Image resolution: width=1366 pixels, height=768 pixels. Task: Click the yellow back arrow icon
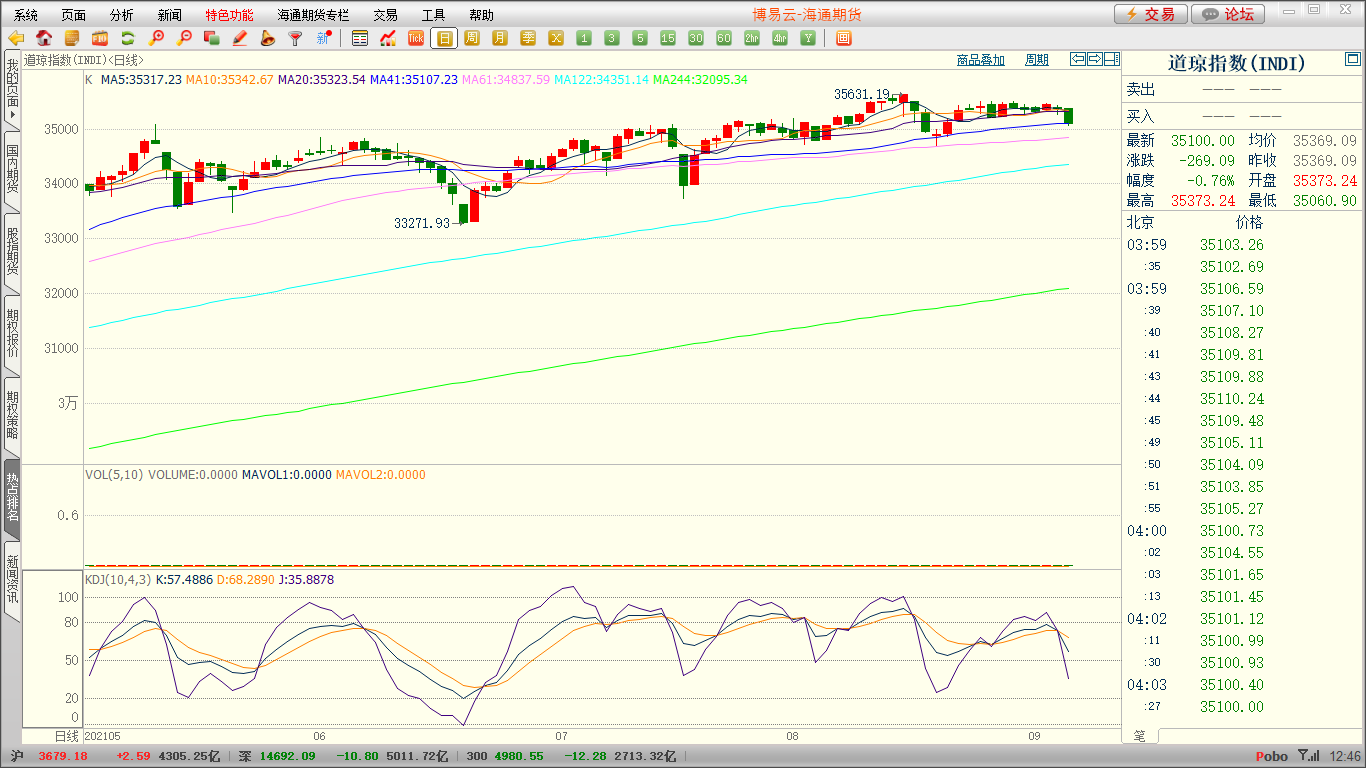[16, 38]
